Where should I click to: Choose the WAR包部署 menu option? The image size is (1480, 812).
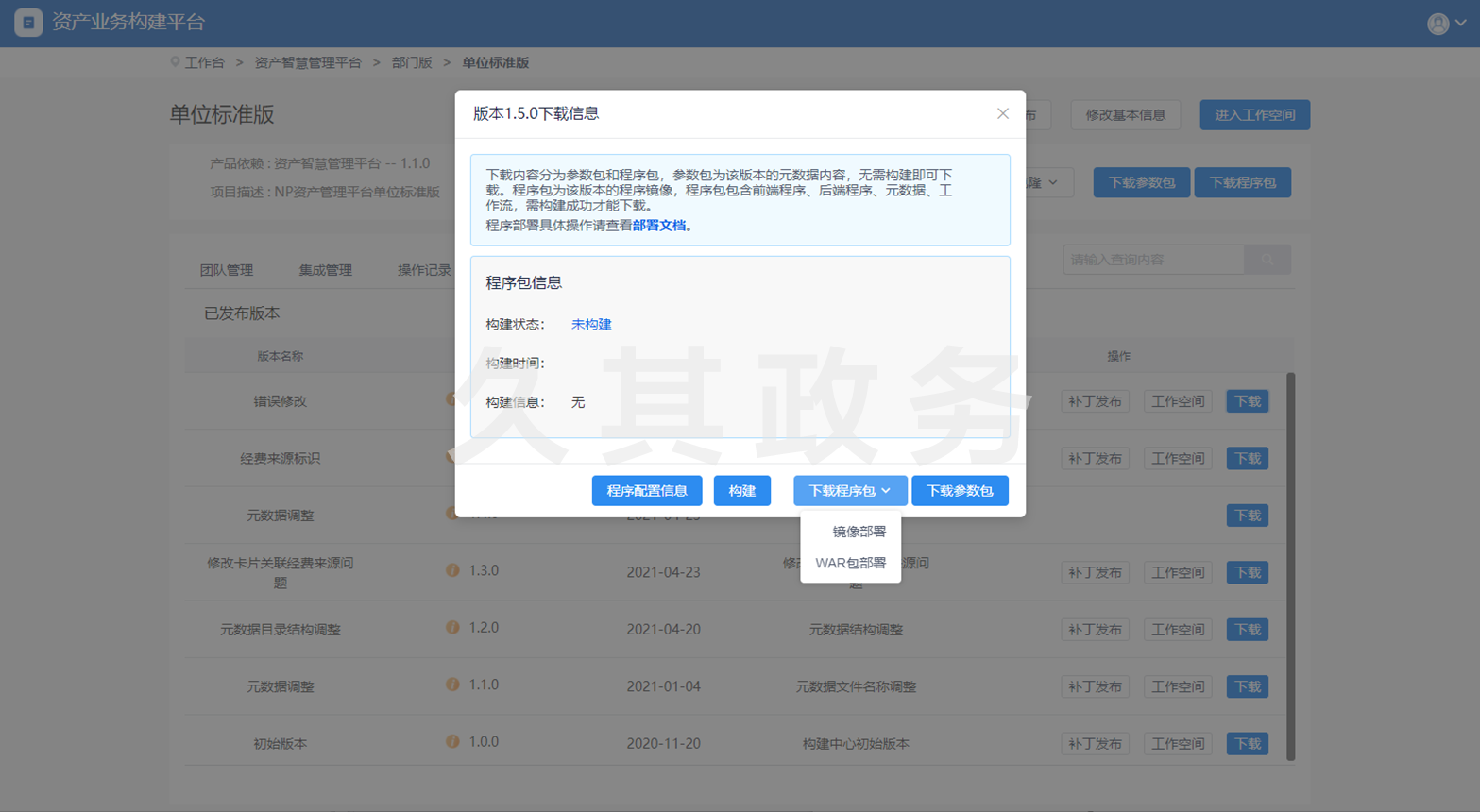[850, 563]
